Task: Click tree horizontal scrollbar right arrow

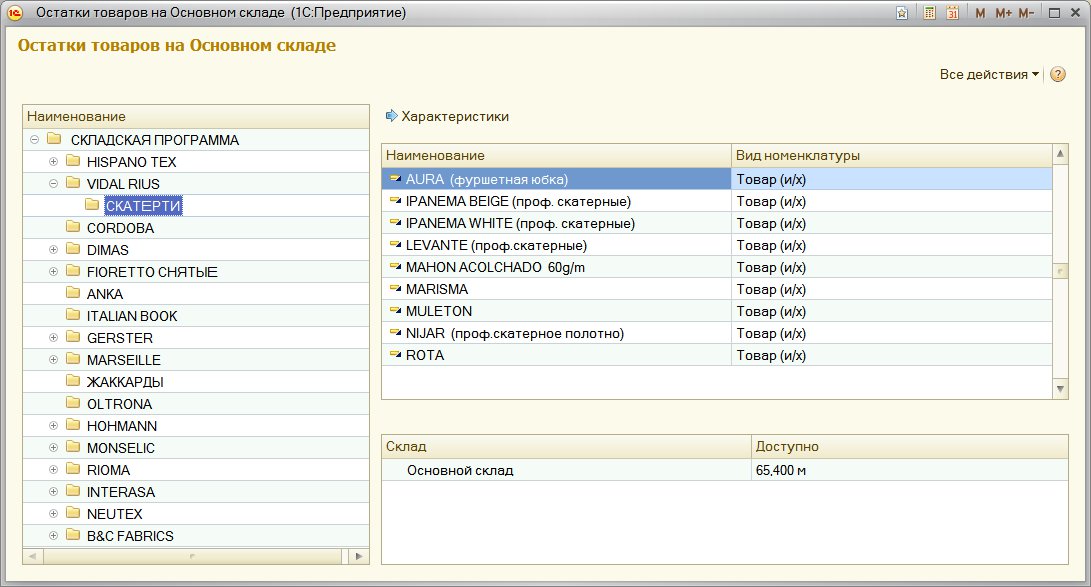Action: pos(358,556)
